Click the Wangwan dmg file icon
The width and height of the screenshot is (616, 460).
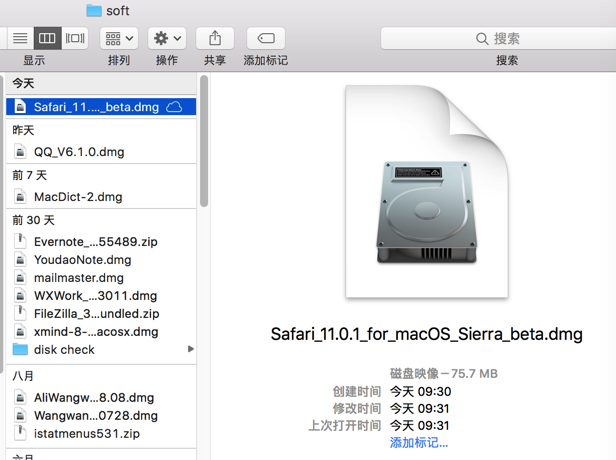coord(20,415)
